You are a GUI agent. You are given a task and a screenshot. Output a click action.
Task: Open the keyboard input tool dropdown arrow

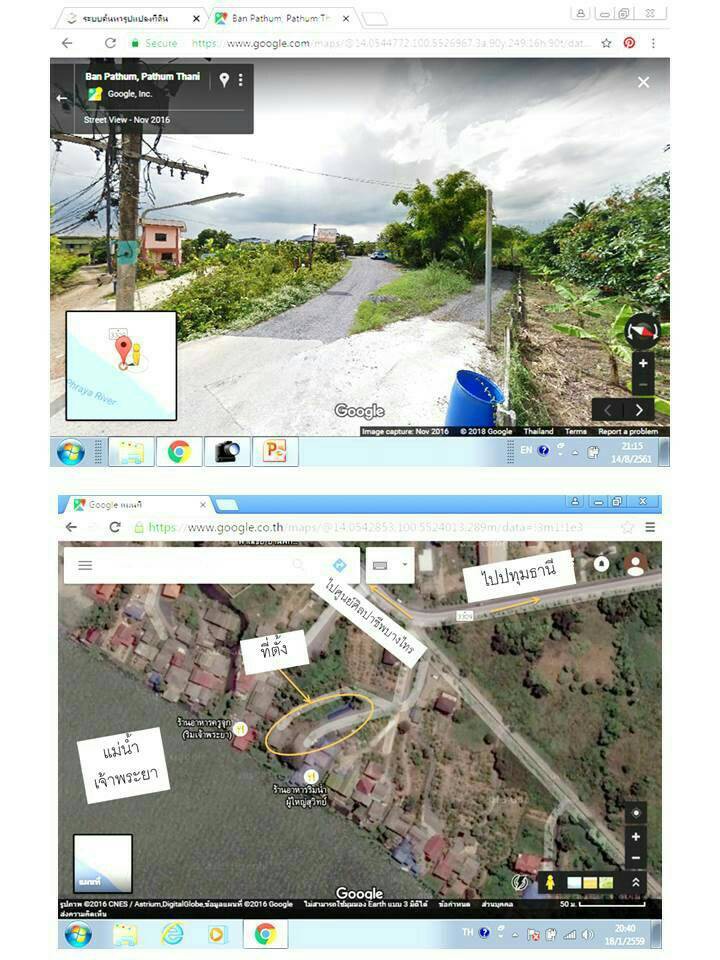pos(405,564)
